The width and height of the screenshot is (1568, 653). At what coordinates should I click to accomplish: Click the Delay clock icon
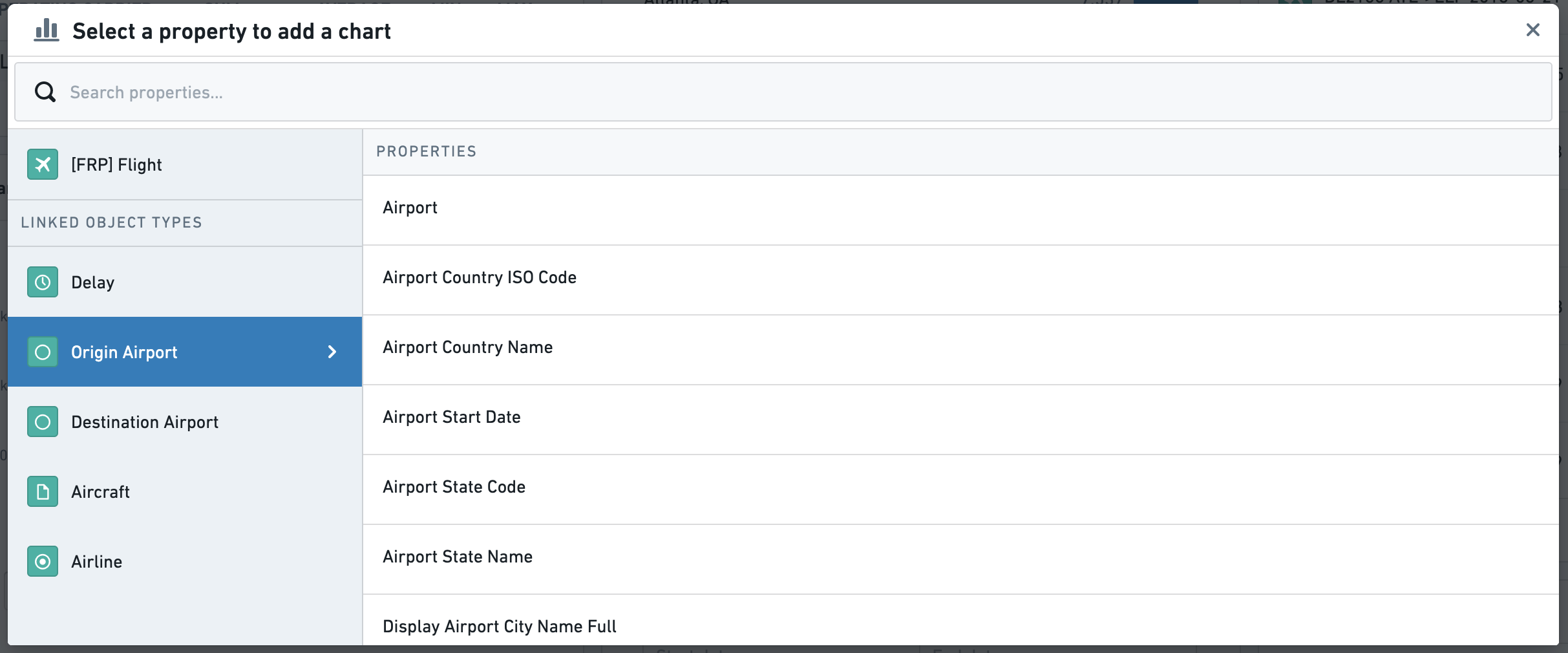click(43, 282)
